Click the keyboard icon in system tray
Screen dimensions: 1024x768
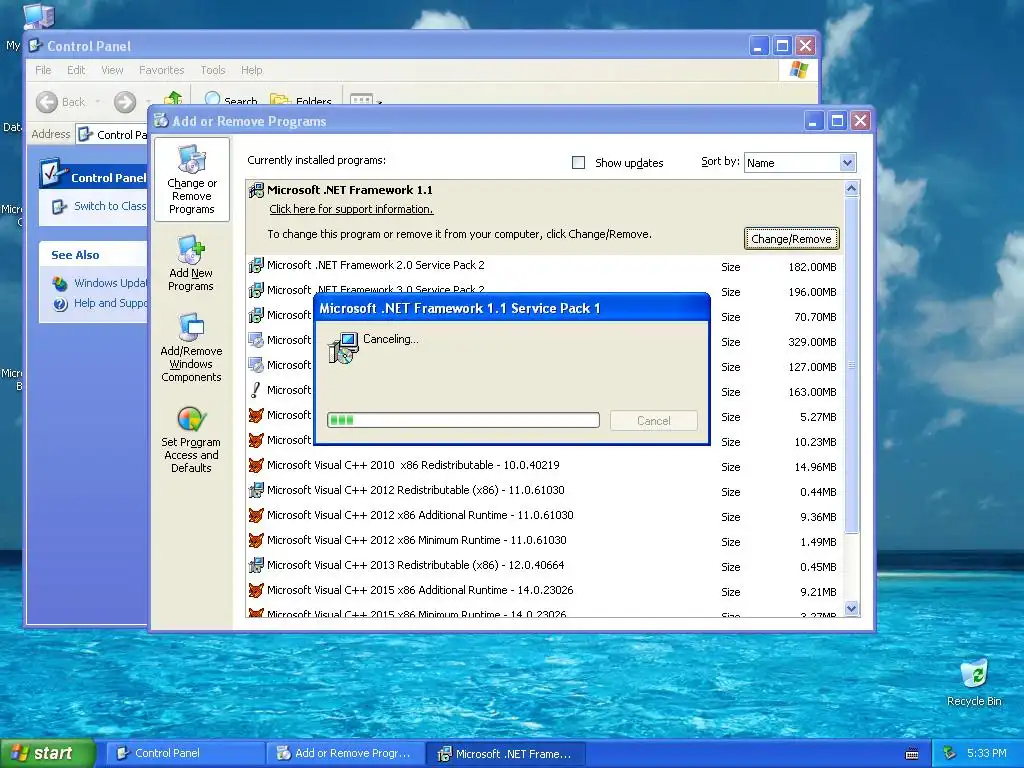tap(912, 754)
